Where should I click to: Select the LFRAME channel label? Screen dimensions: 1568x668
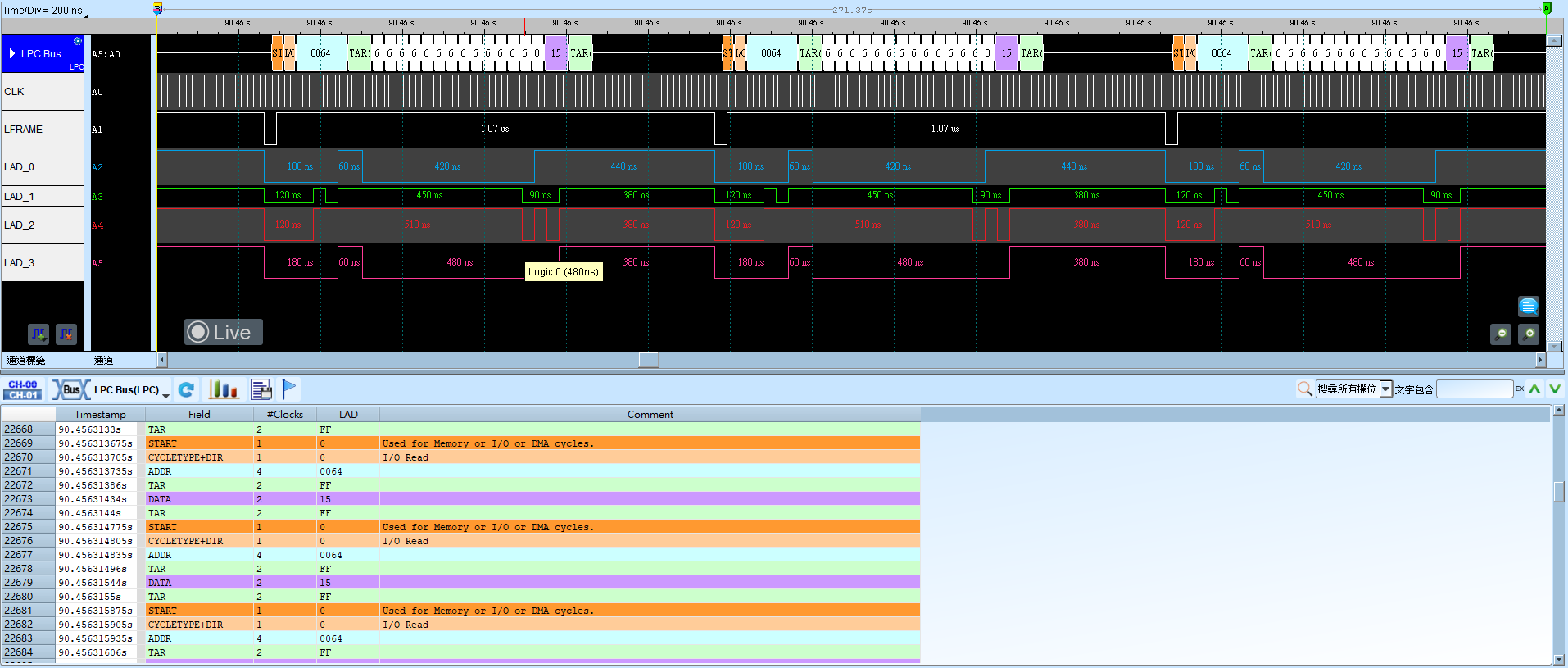(43, 130)
